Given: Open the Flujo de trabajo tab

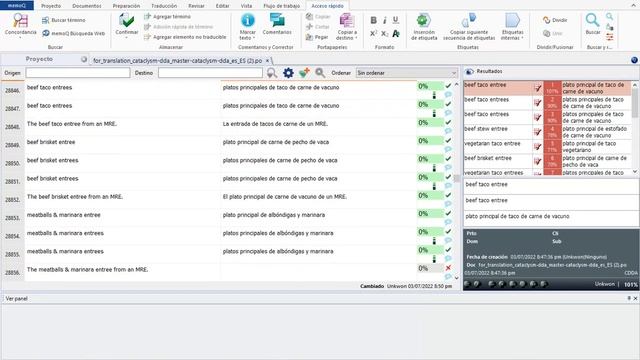Looking at the screenshot, I should pyautogui.click(x=282, y=6).
